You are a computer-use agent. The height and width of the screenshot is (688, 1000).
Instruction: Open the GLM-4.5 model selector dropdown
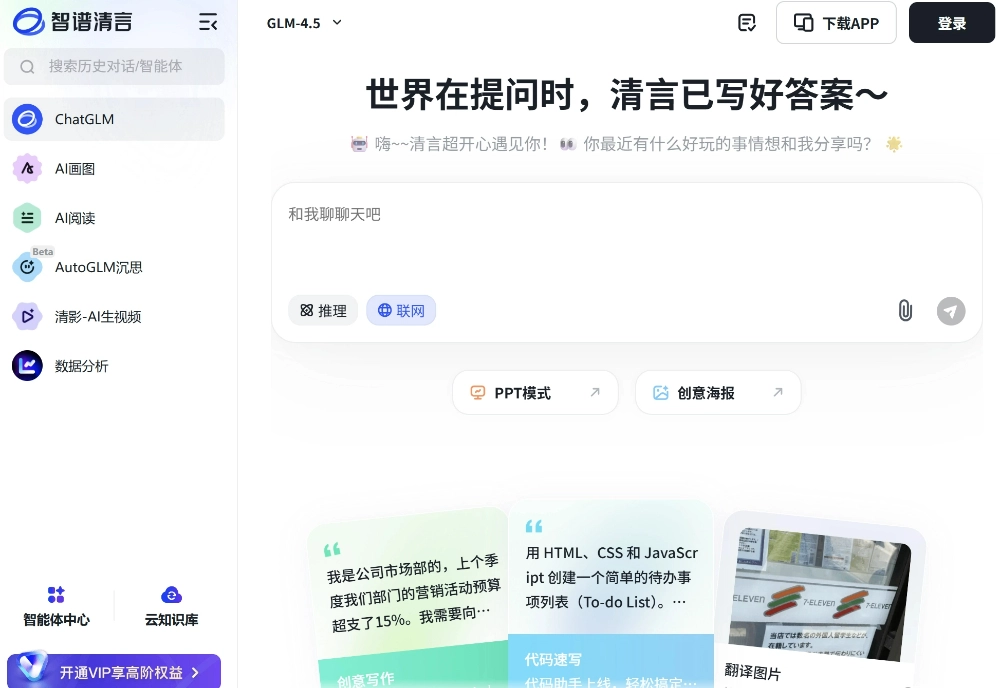[x=303, y=22]
